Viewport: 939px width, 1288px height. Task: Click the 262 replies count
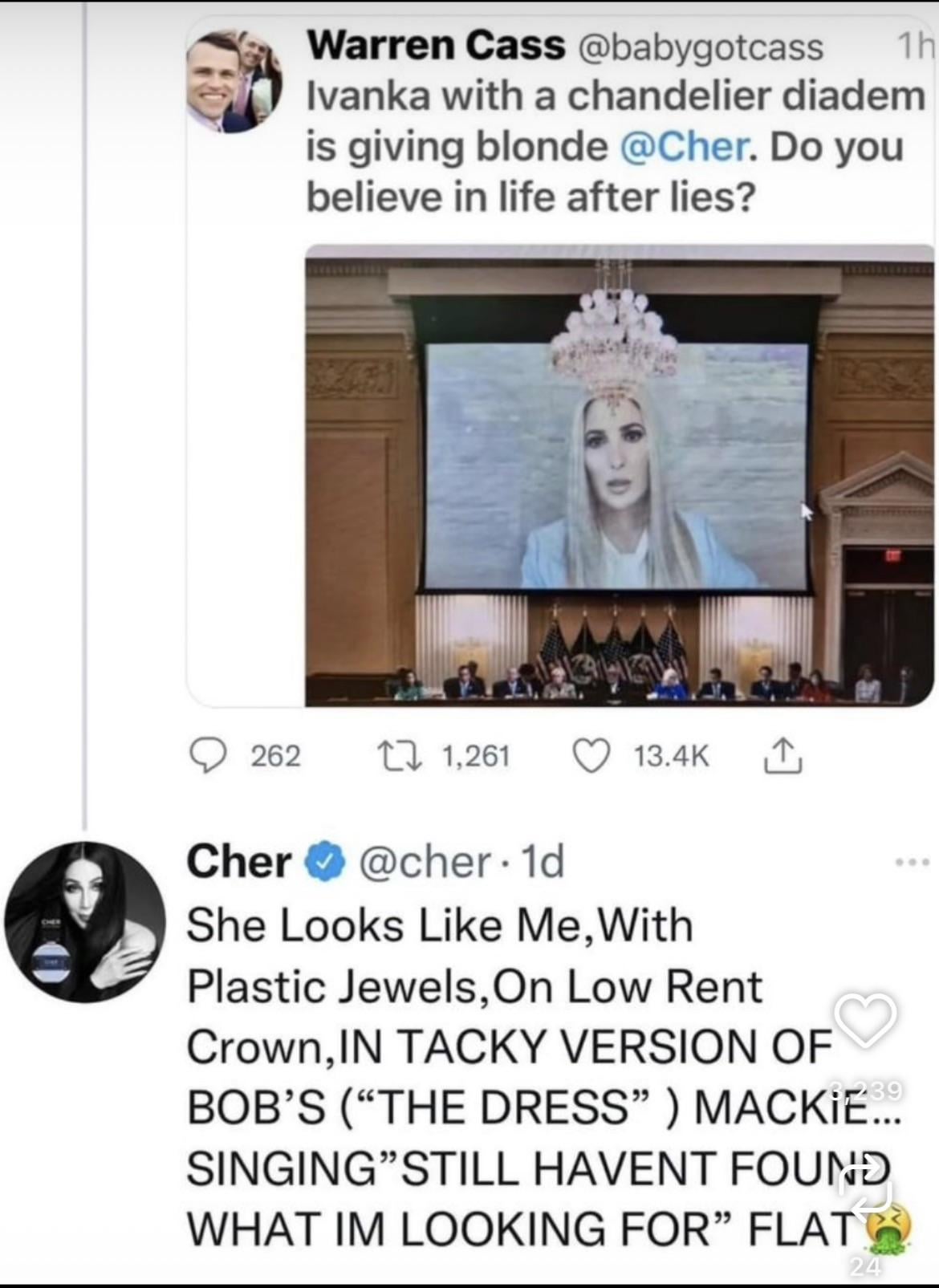click(275, 756)
